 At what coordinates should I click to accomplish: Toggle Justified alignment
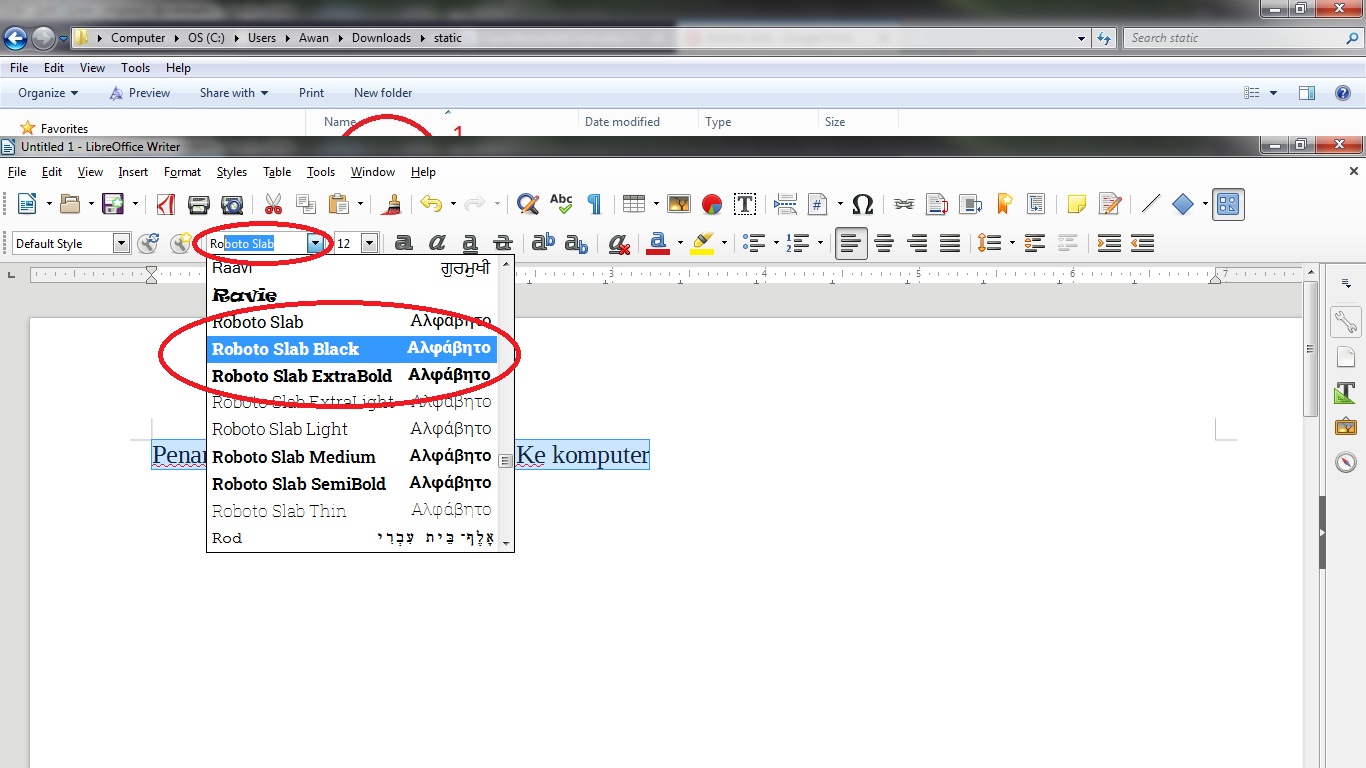click(950, 243)
